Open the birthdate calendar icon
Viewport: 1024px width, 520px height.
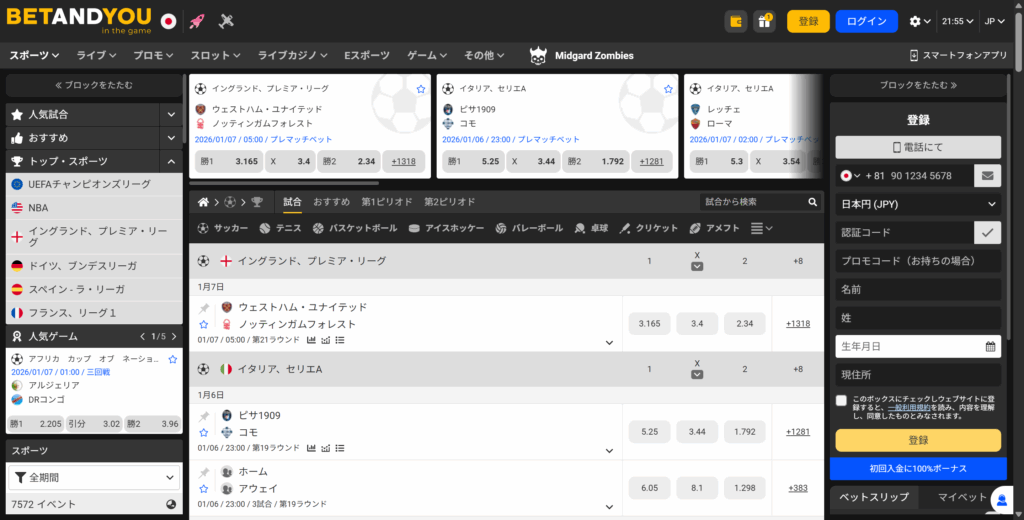[x=990, y=346]
